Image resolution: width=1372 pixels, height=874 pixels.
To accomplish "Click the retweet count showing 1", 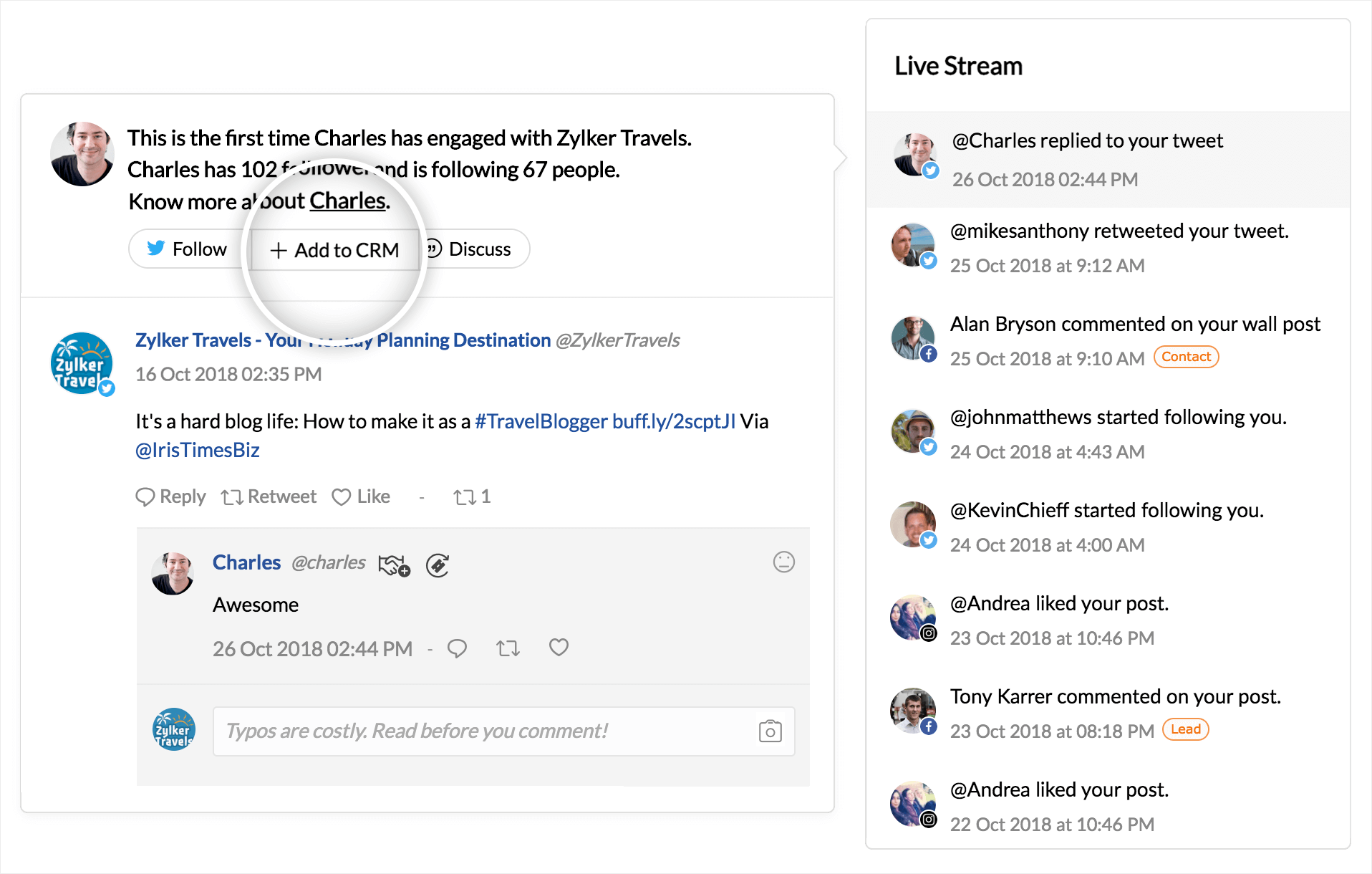I will click(472, 496).
